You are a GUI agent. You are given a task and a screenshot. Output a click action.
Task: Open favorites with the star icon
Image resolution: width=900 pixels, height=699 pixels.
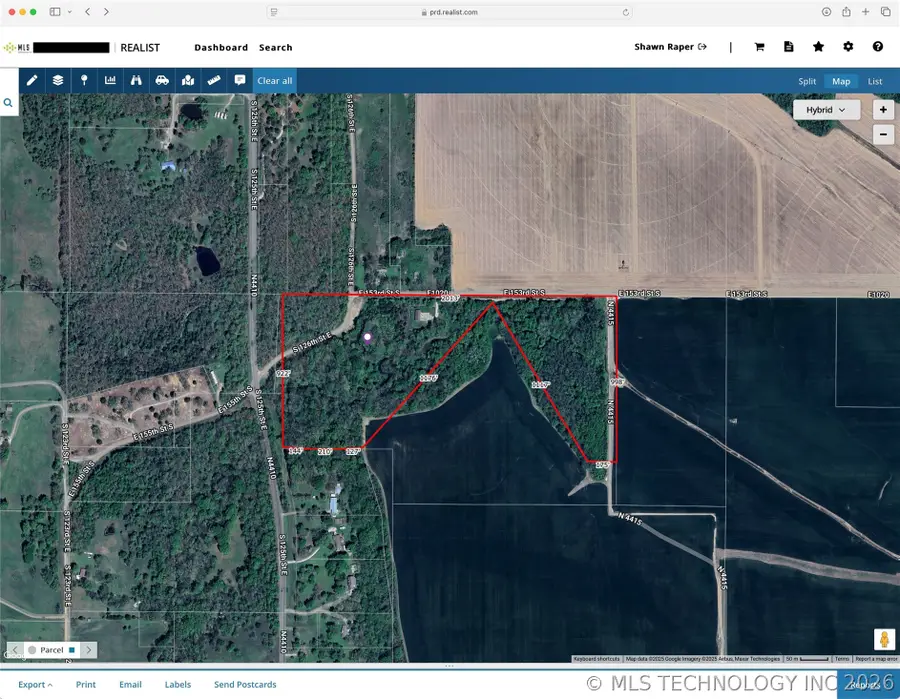pos(818,47)
